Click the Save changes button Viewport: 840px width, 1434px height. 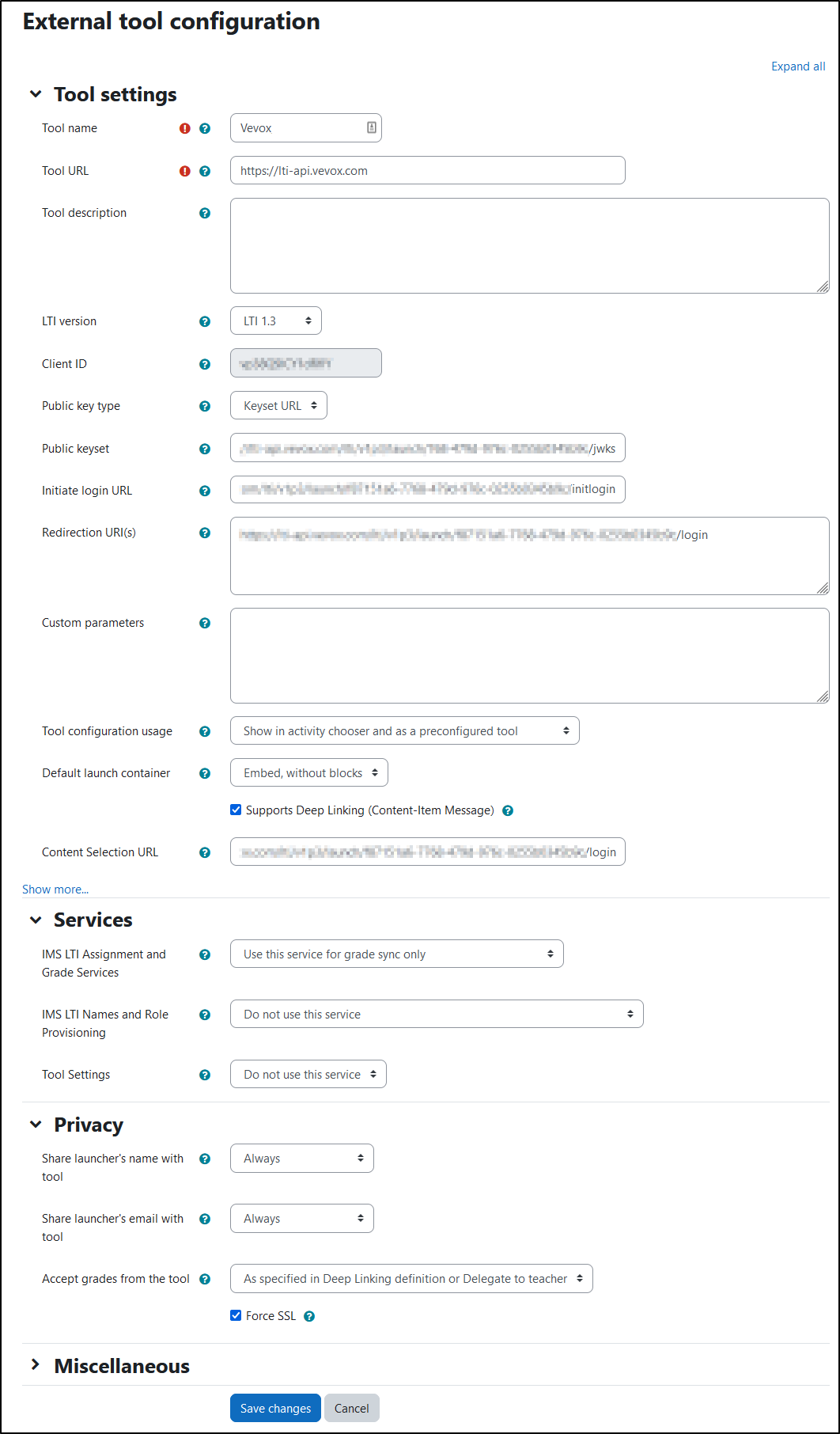pyautogui.click(x=275, y=1408)
